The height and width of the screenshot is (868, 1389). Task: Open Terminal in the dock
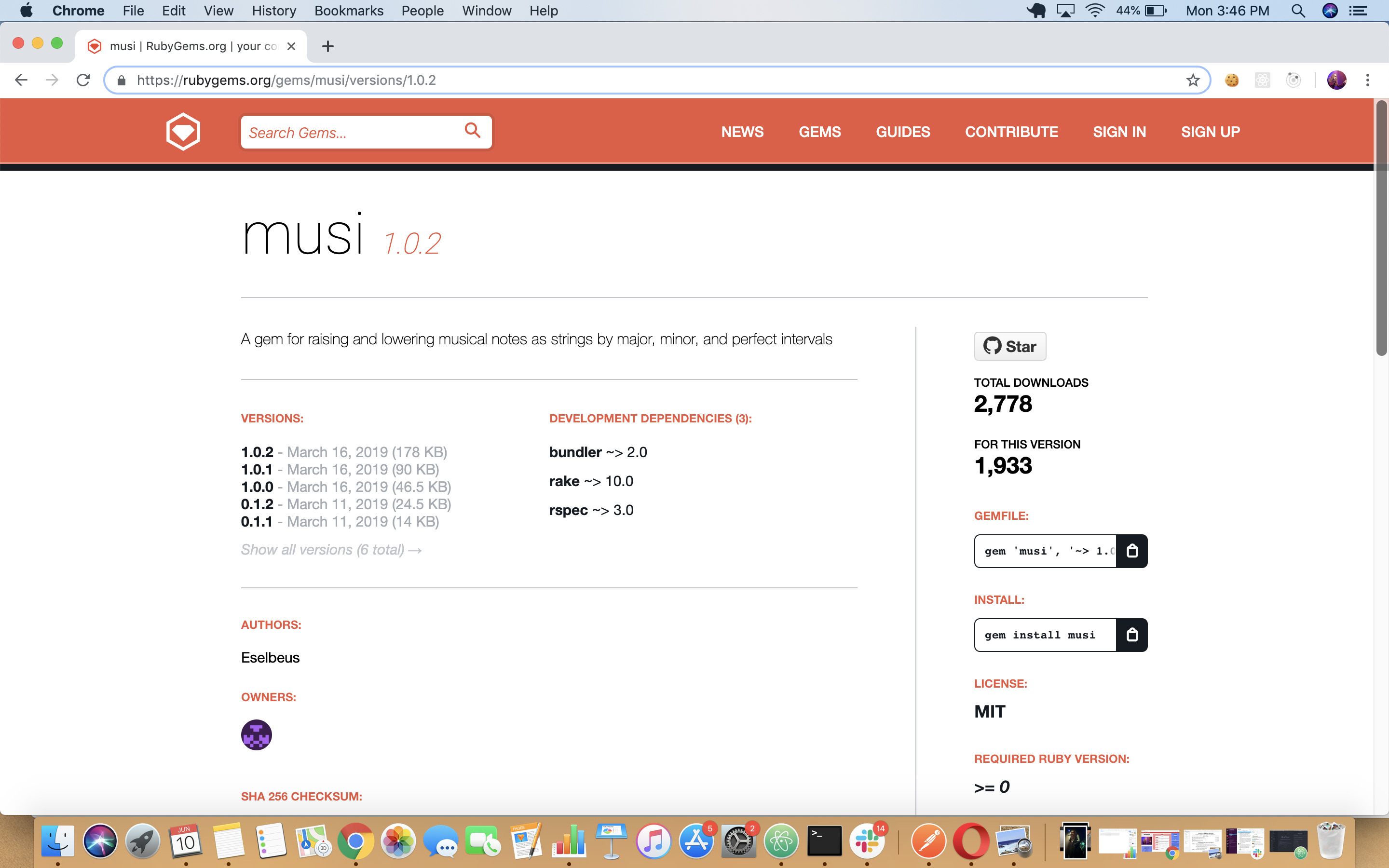tap(824, 841)
